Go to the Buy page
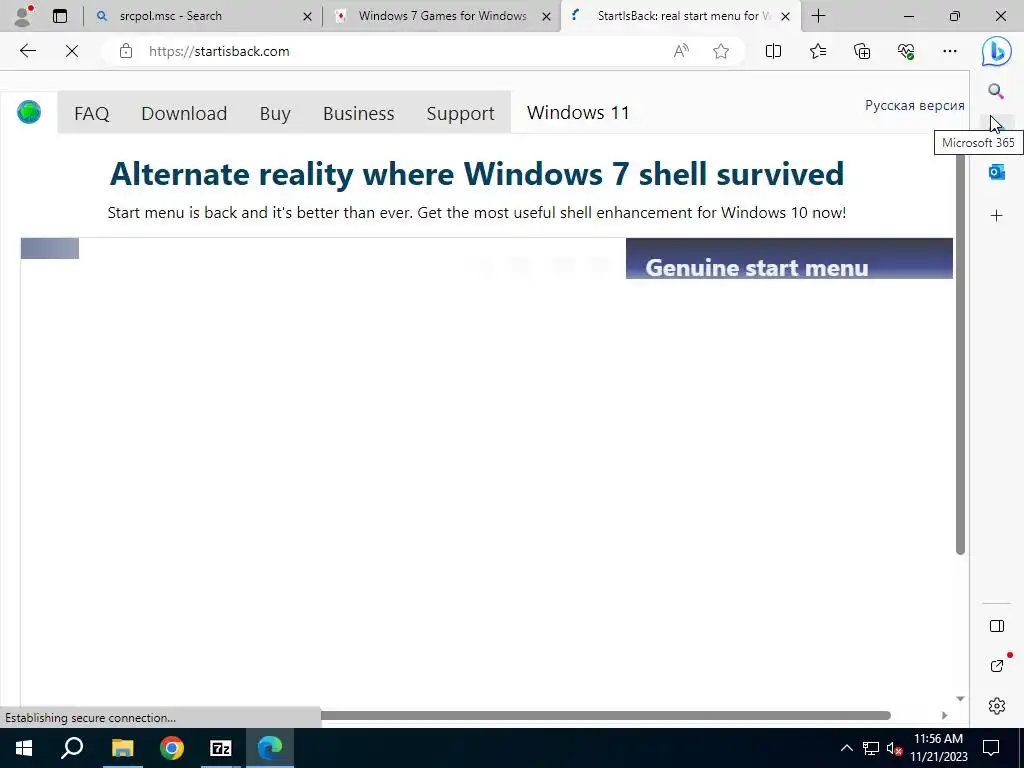Viewport: 1024px width, 768px height. pyautogui.click(x=275, y=113)
